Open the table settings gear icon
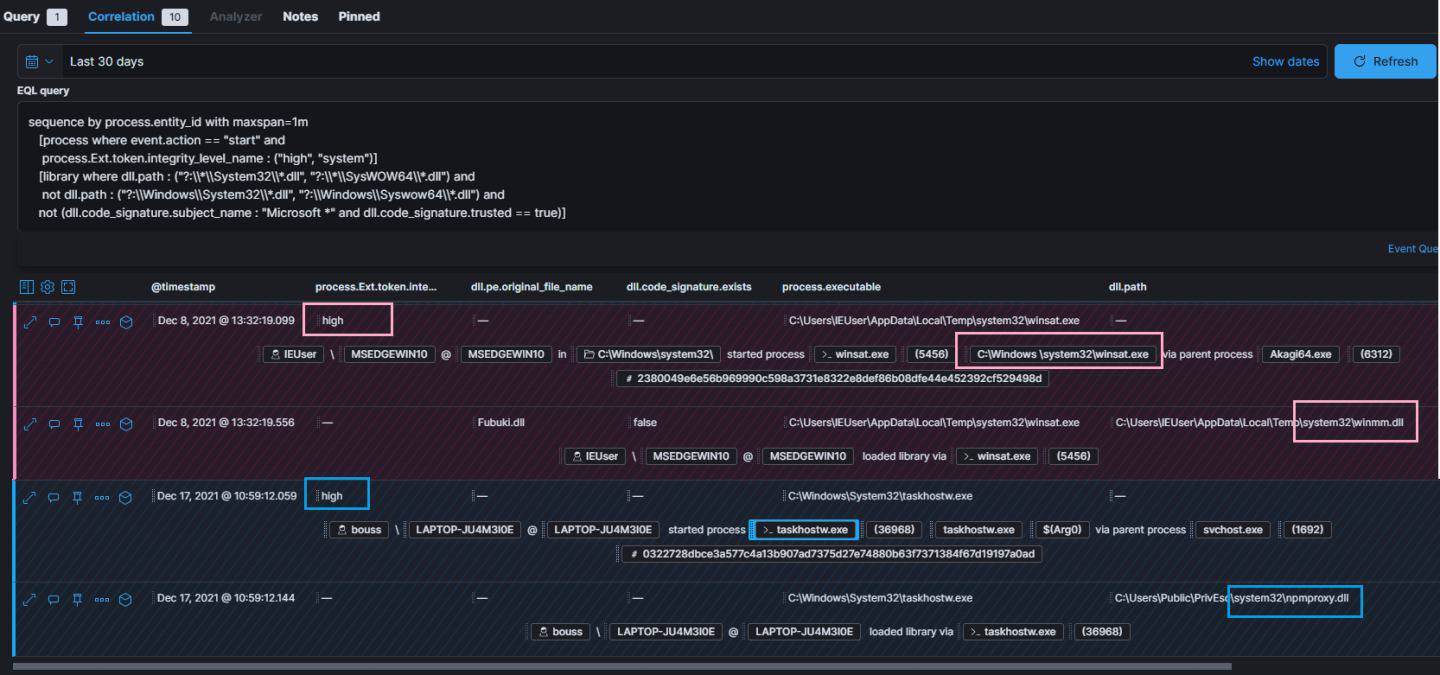 (x=47, y=287)
